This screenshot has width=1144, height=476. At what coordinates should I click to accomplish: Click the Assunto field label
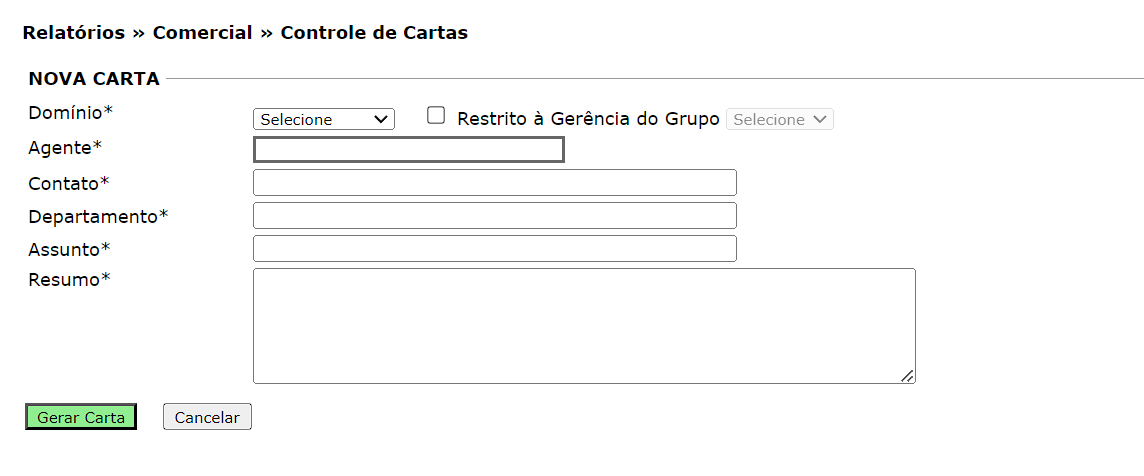[x=69, y=249]
